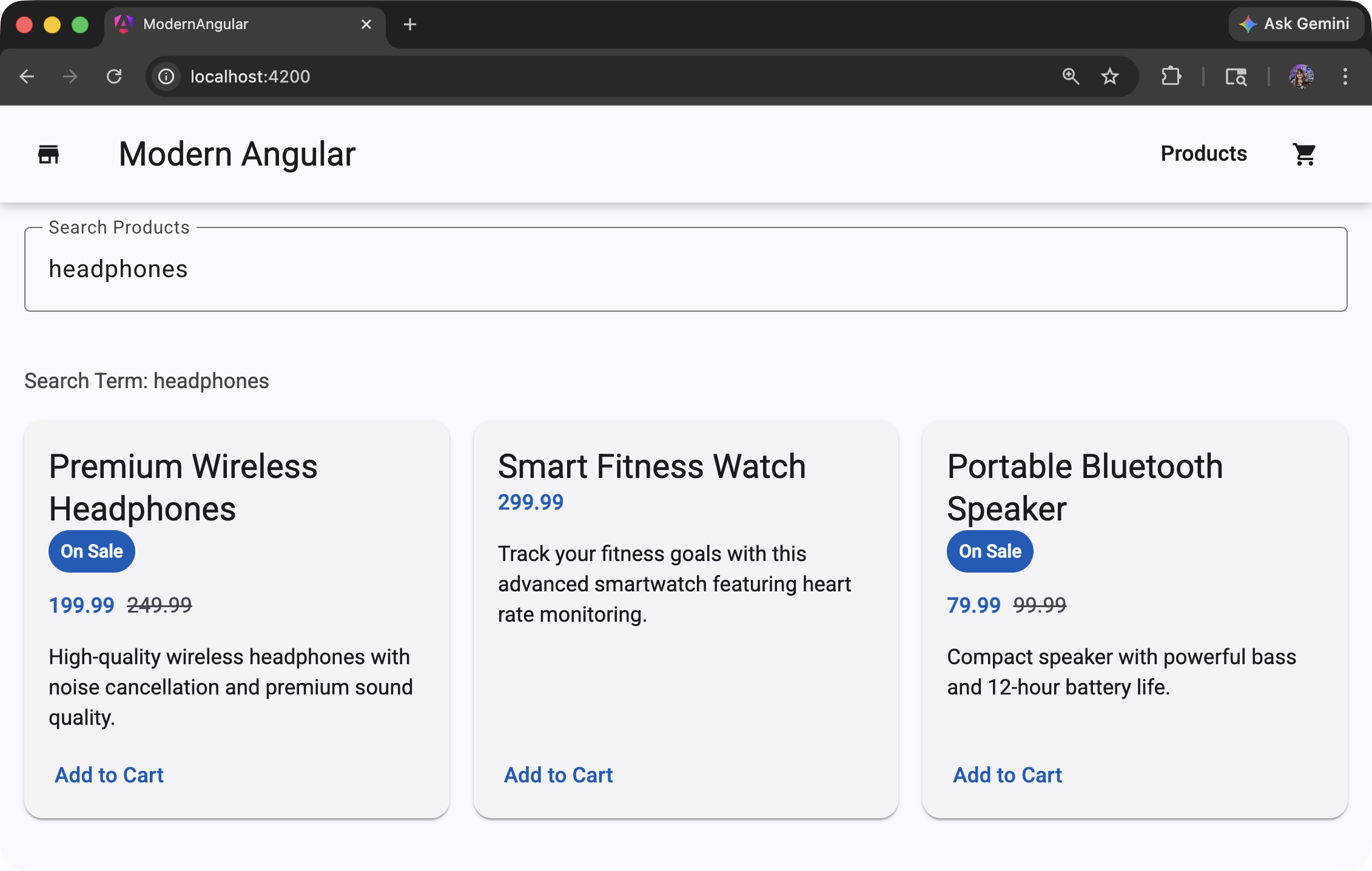
Task: Click the browser zoom magnifier icon
Action: pyautogui.click(x=1071, y=76)
